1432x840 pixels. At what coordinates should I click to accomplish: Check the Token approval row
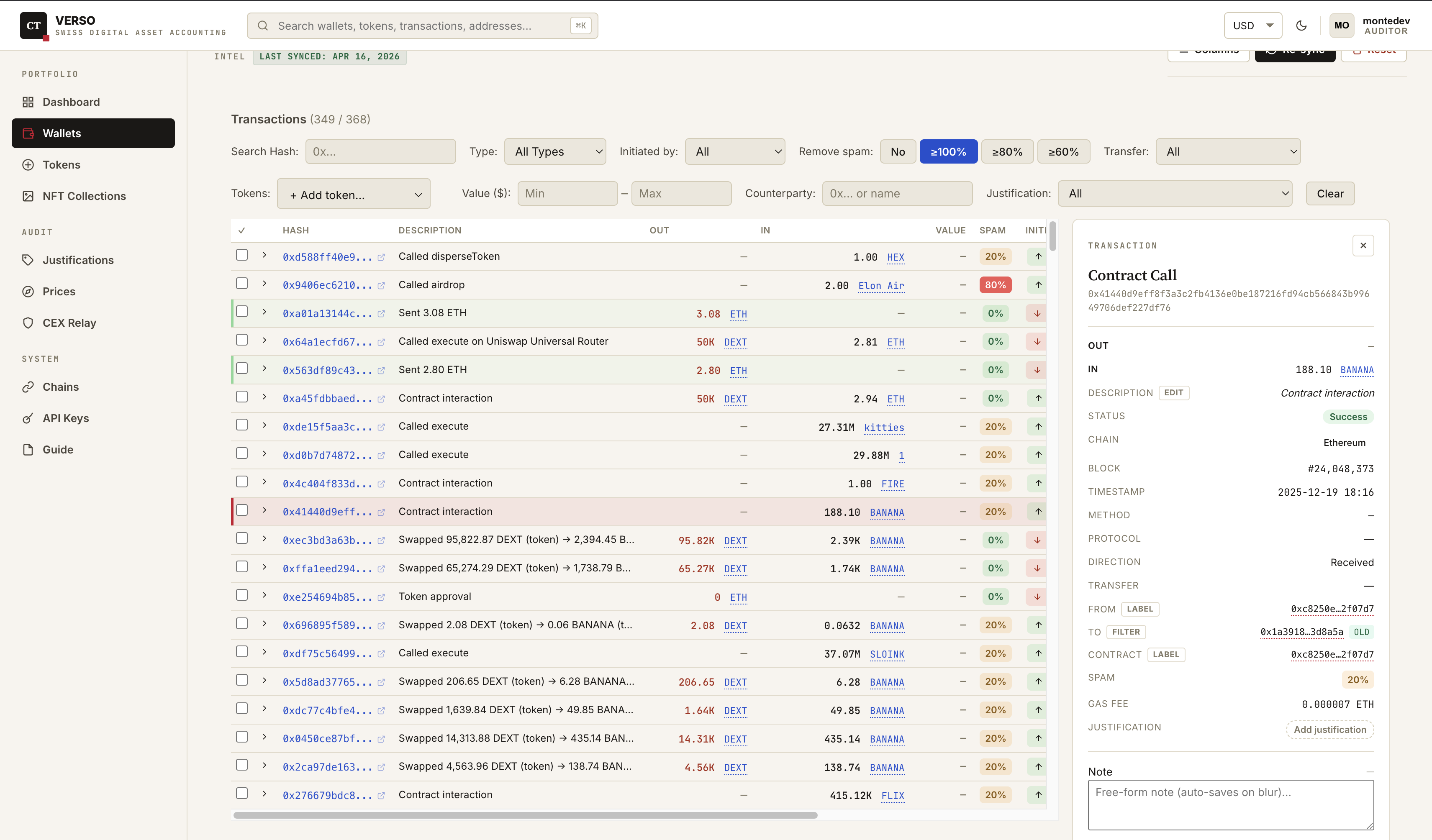pyautogui.click(x=242, y=595)
